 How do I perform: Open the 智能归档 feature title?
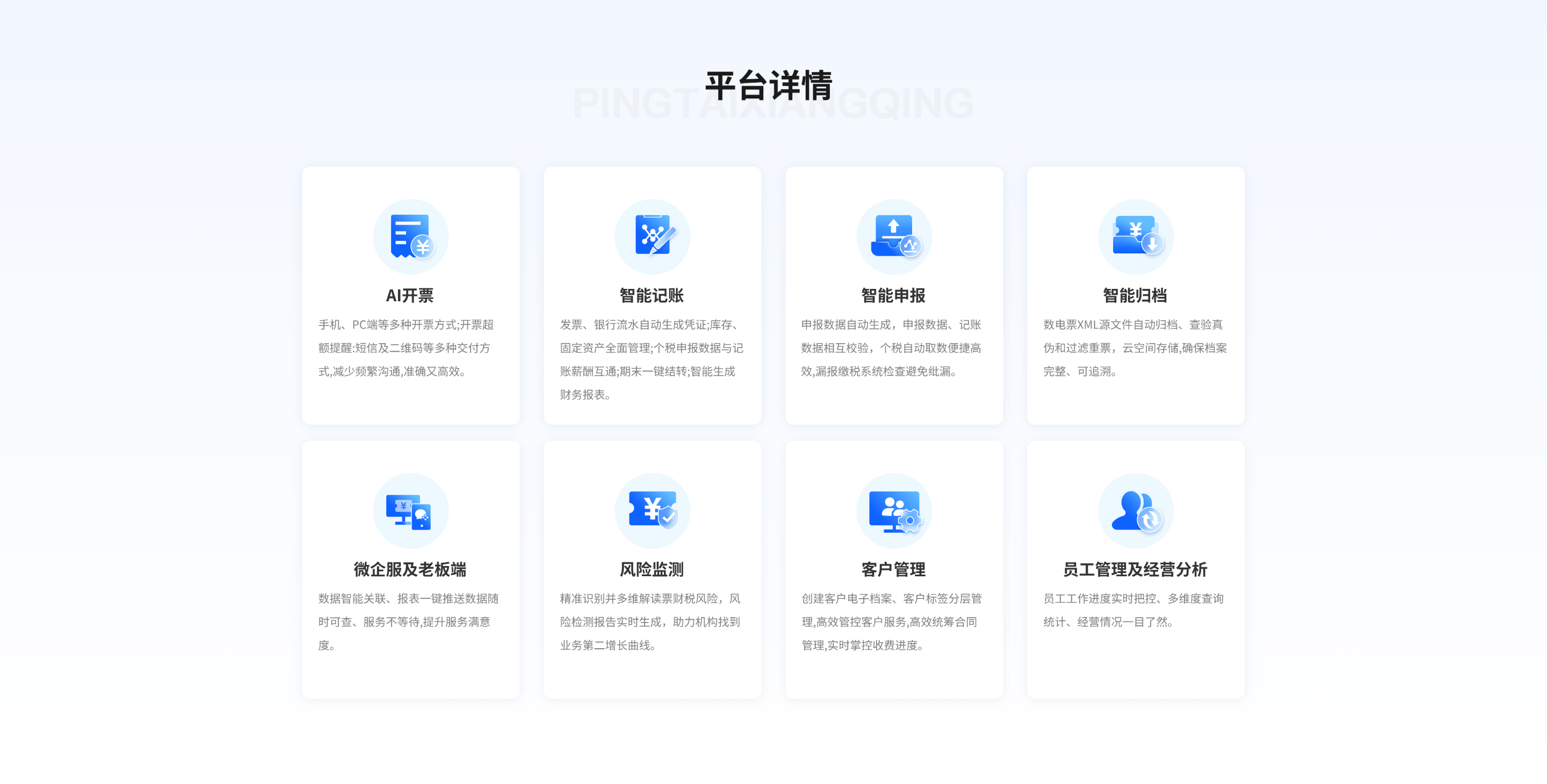tap(1135, 295)
